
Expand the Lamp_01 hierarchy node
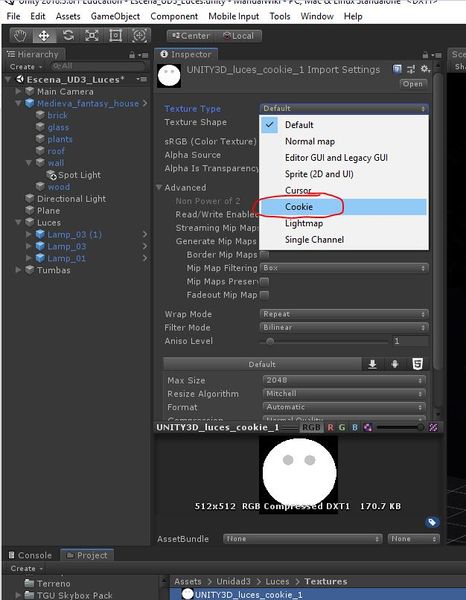pyautogui.click(x=29, y=258)
